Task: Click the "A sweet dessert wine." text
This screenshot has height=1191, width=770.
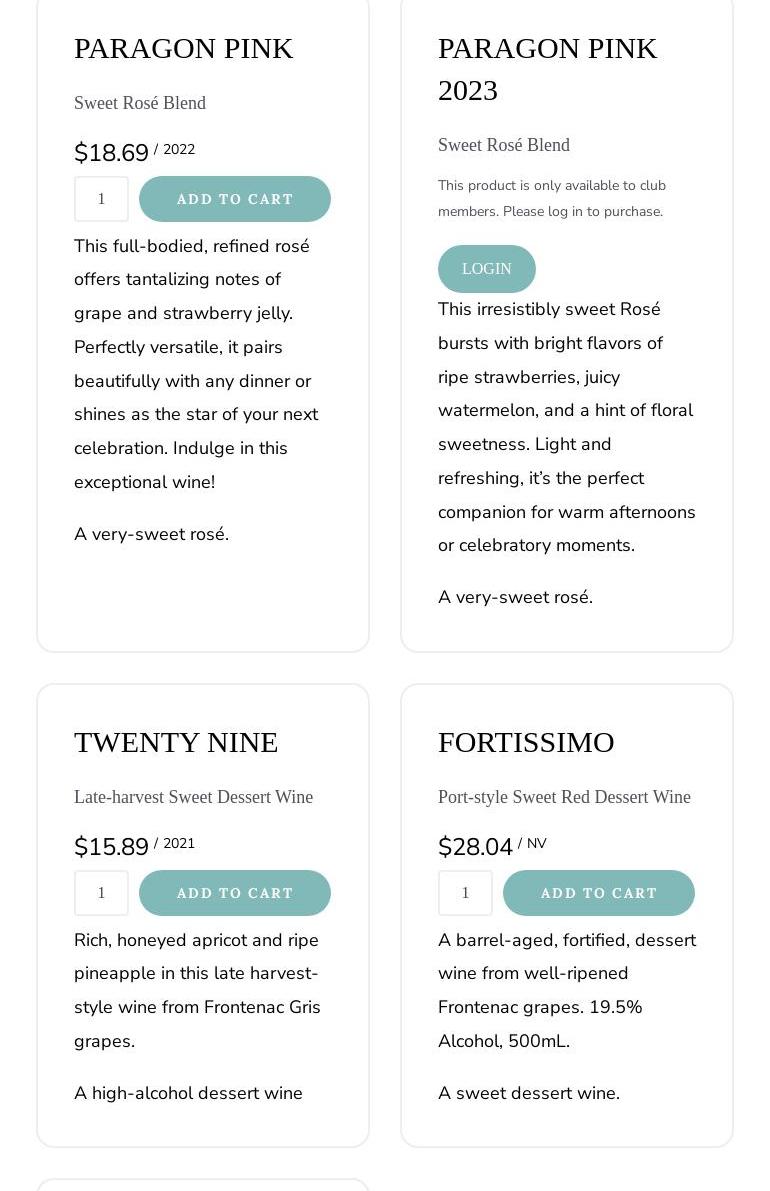Action: click(x=529, y=1093)
